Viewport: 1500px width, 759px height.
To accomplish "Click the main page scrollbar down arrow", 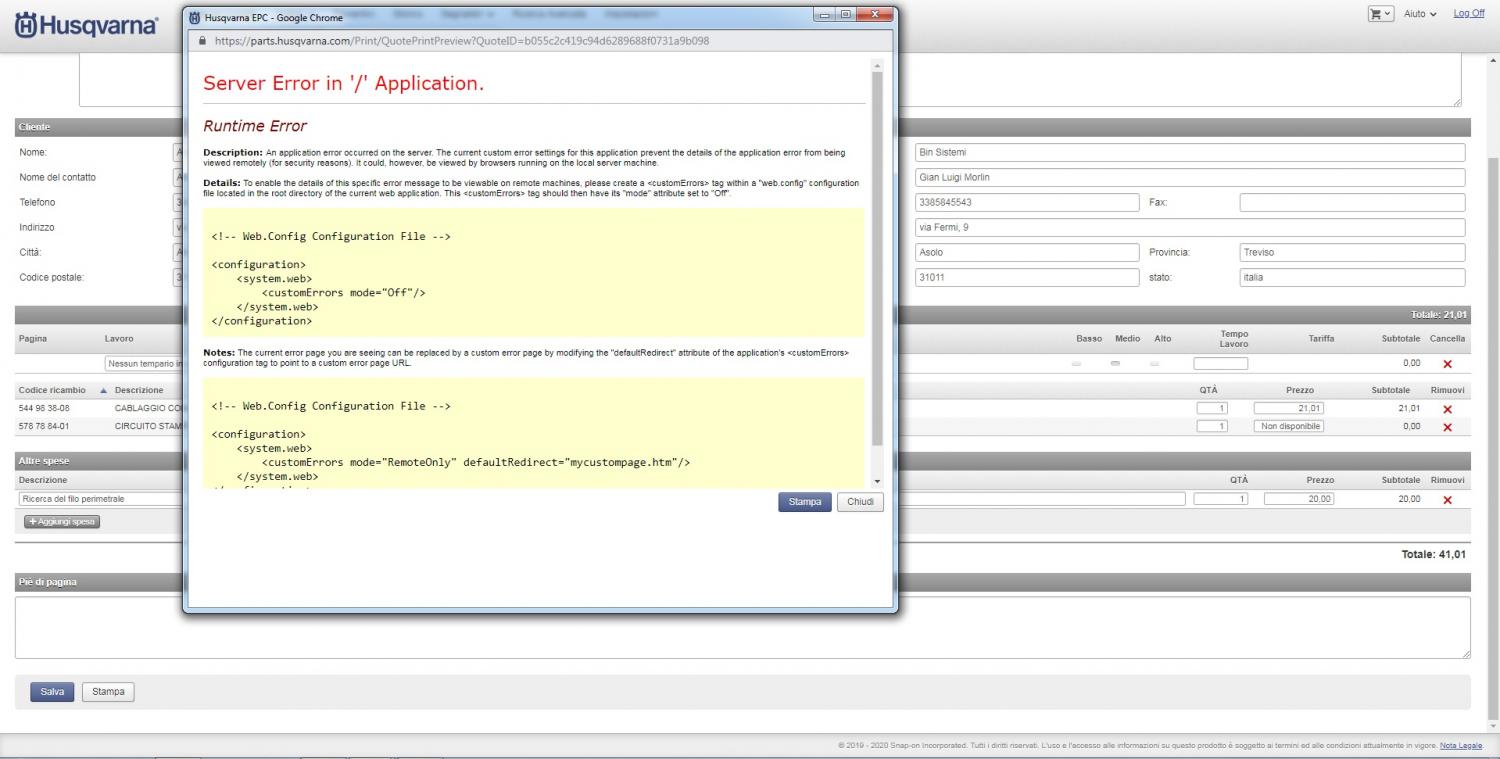I will pyautogui.click(x=1493, y=725).
